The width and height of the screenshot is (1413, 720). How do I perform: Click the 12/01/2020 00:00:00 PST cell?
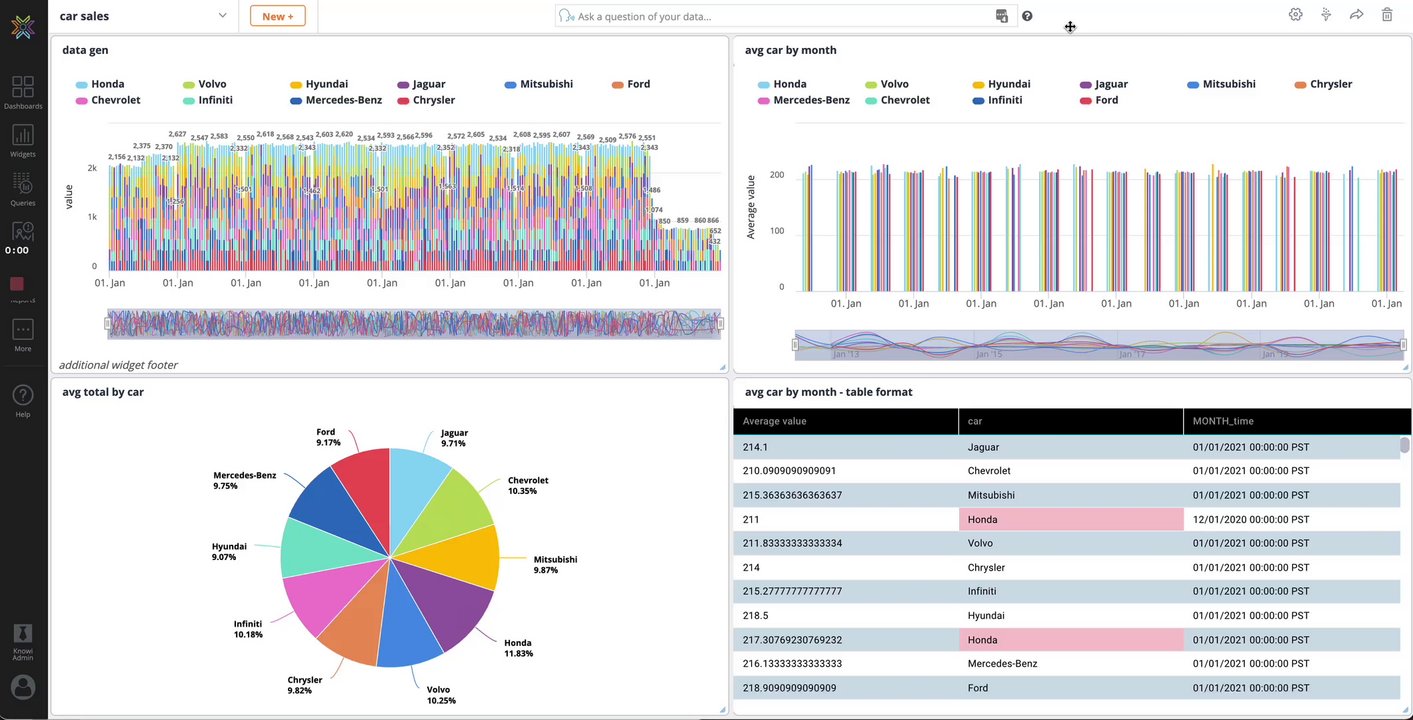1291,519
